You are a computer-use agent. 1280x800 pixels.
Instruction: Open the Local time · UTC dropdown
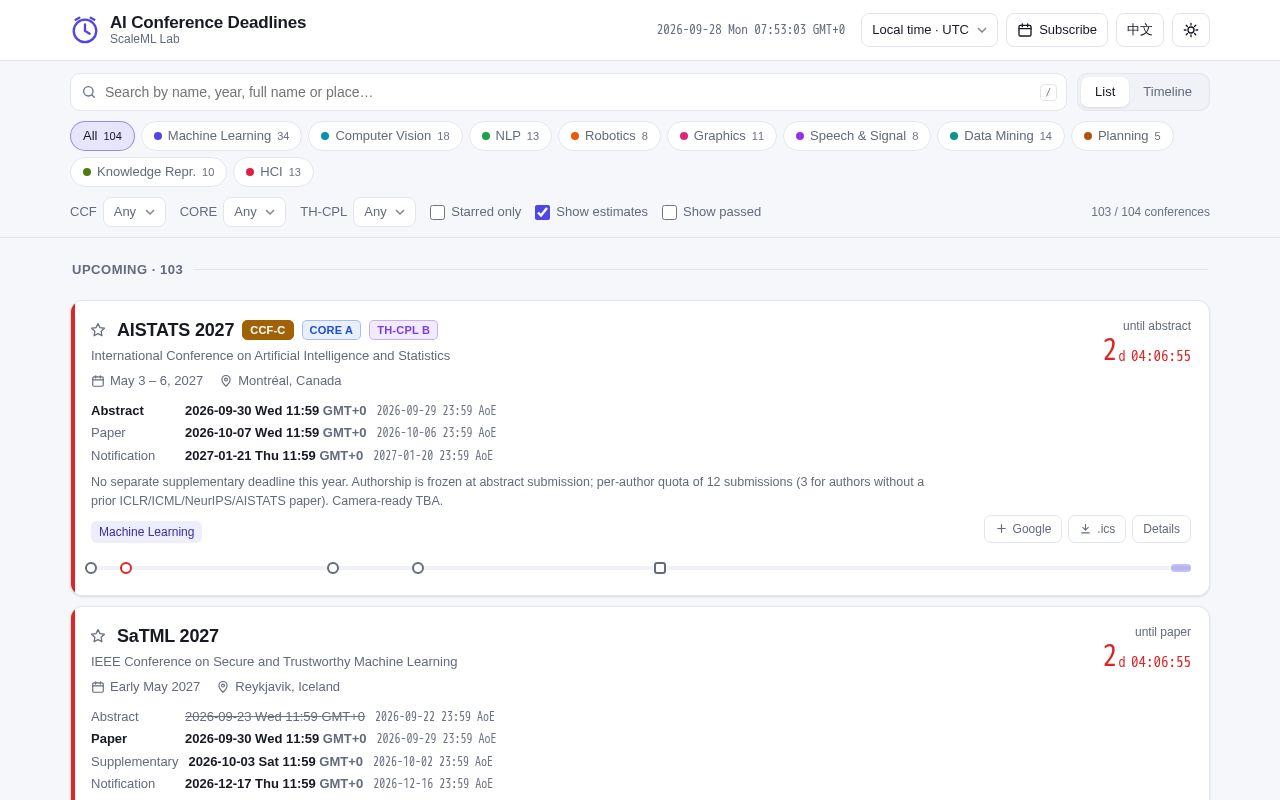click(929, 30)
